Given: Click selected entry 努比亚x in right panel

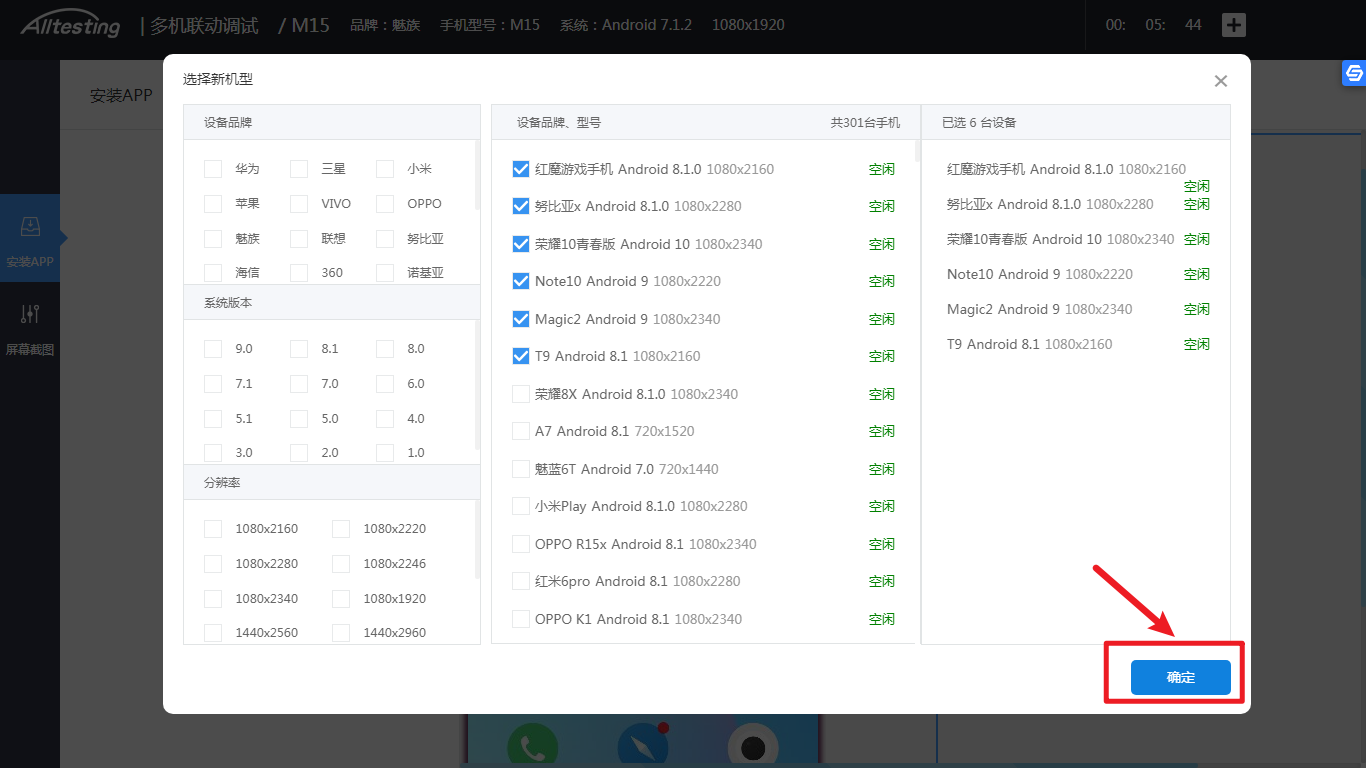Looking at the screenshot, I should pyautogui.click(x=1050, y=204).
